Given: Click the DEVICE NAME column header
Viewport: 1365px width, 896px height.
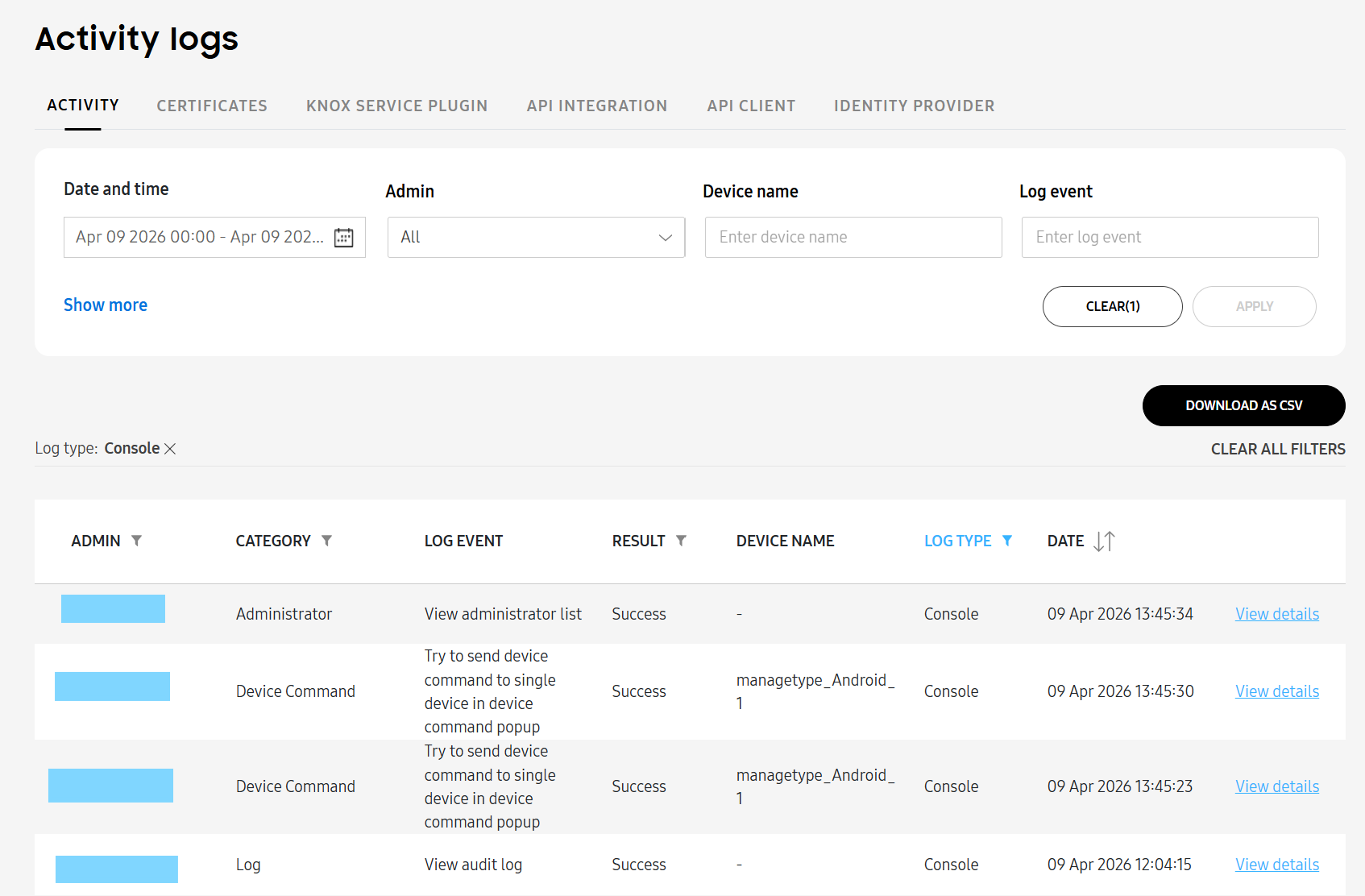Looking at the screenshot, I should tap(785, 541).
